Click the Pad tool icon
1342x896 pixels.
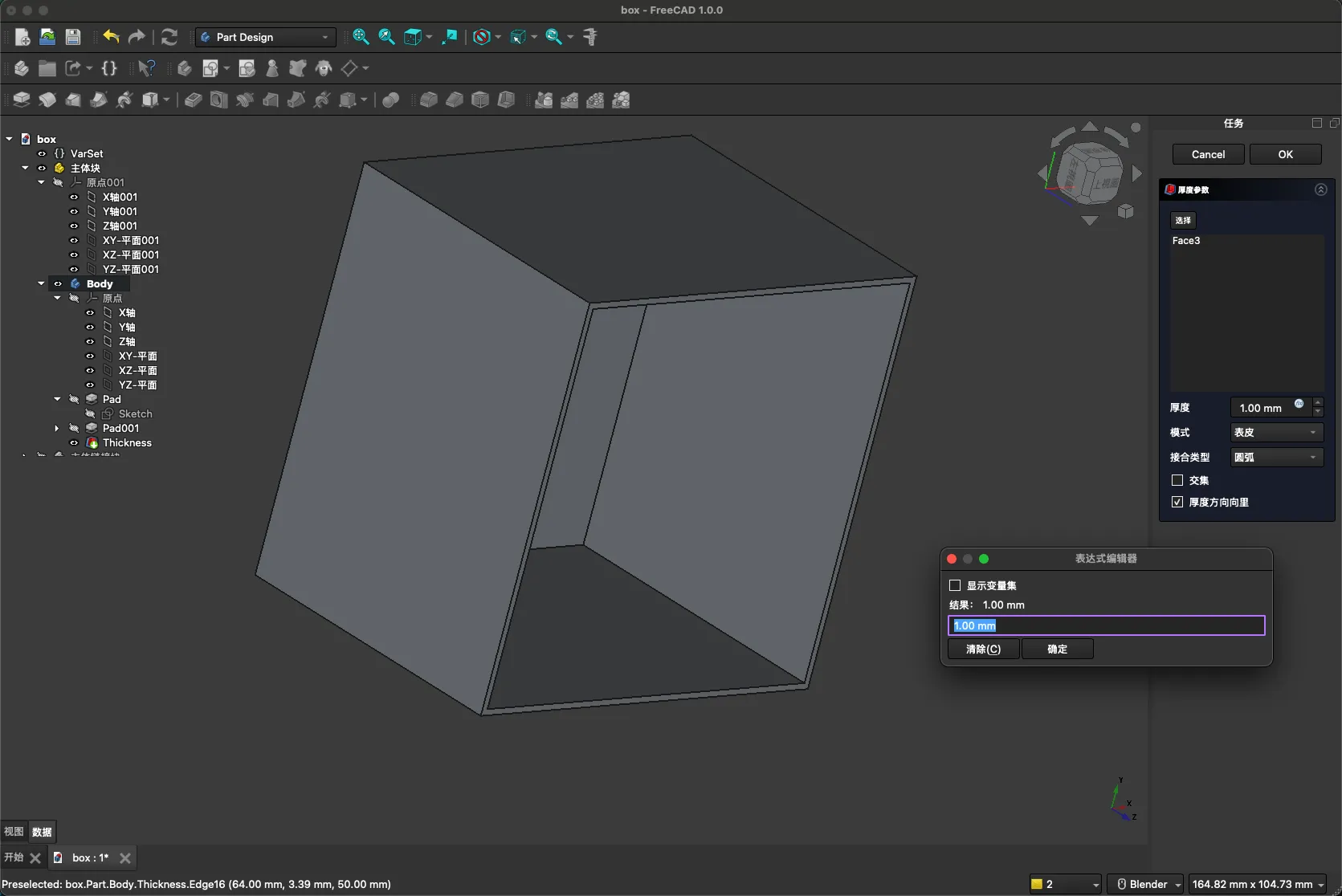tap(22, 100)
